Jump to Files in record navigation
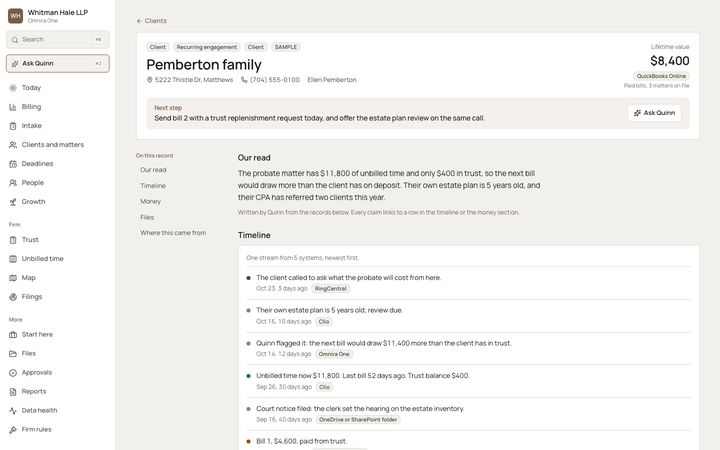Image resolution: width=720 pixels, height=450 pixels. pos(147,217)
